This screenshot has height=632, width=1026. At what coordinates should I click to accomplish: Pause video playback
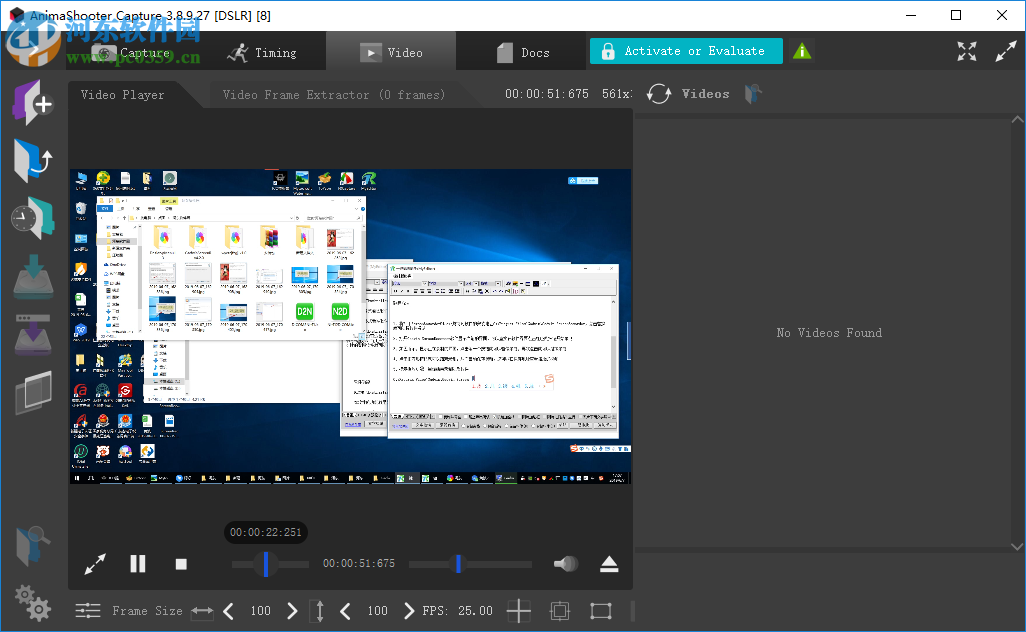tap(137, 563)
